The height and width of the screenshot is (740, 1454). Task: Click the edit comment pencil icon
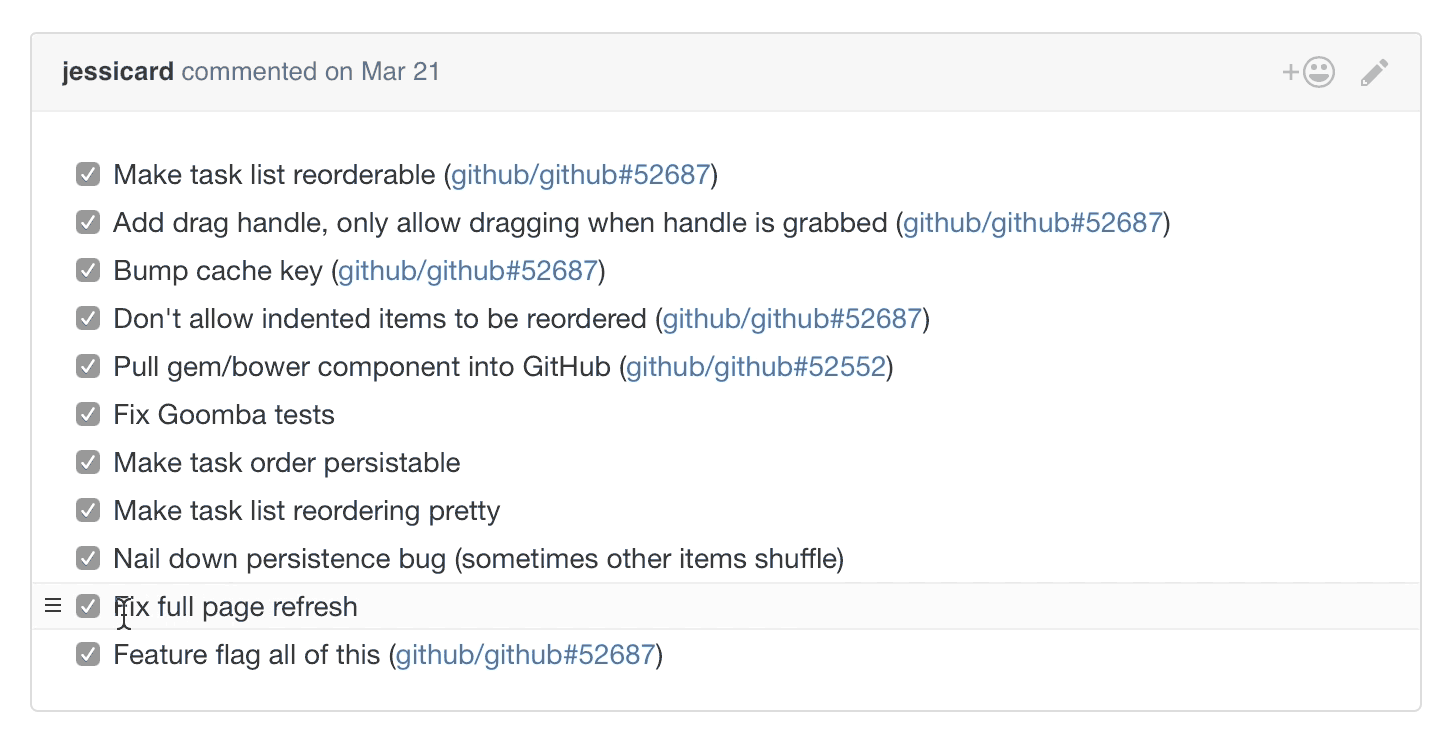(1374, 71)
